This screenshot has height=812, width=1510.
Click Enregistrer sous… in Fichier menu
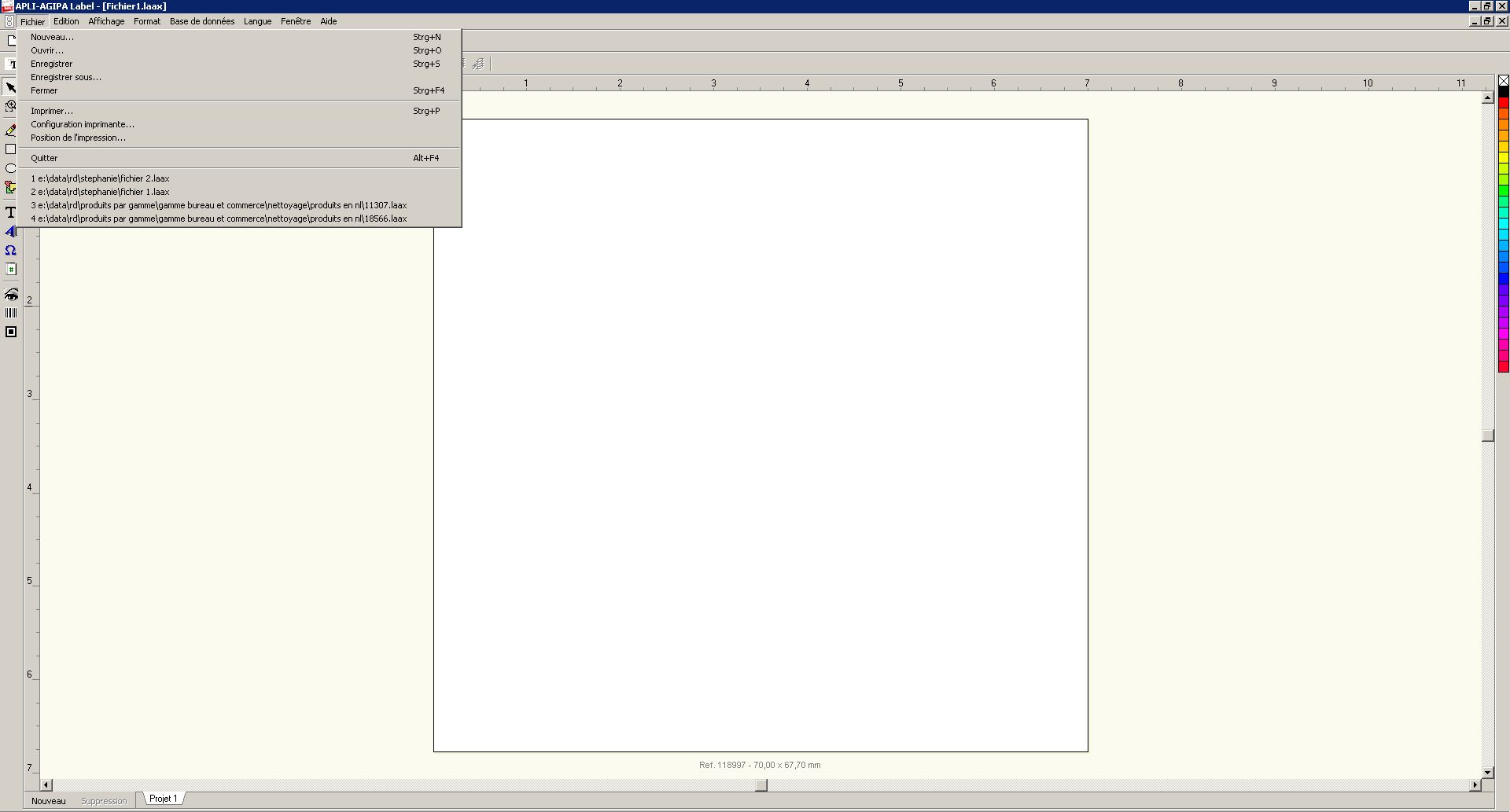click(x=66, y=77)
